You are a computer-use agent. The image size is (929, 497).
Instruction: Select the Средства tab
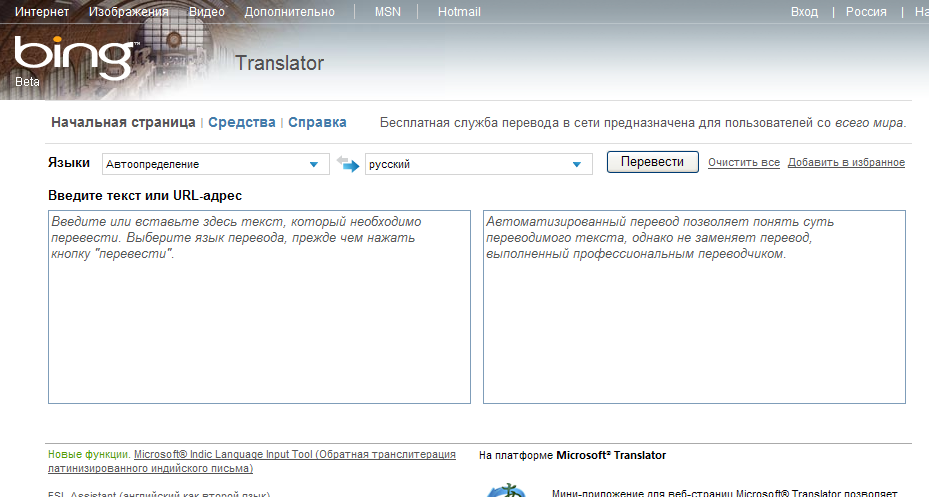tap(242, 123)
